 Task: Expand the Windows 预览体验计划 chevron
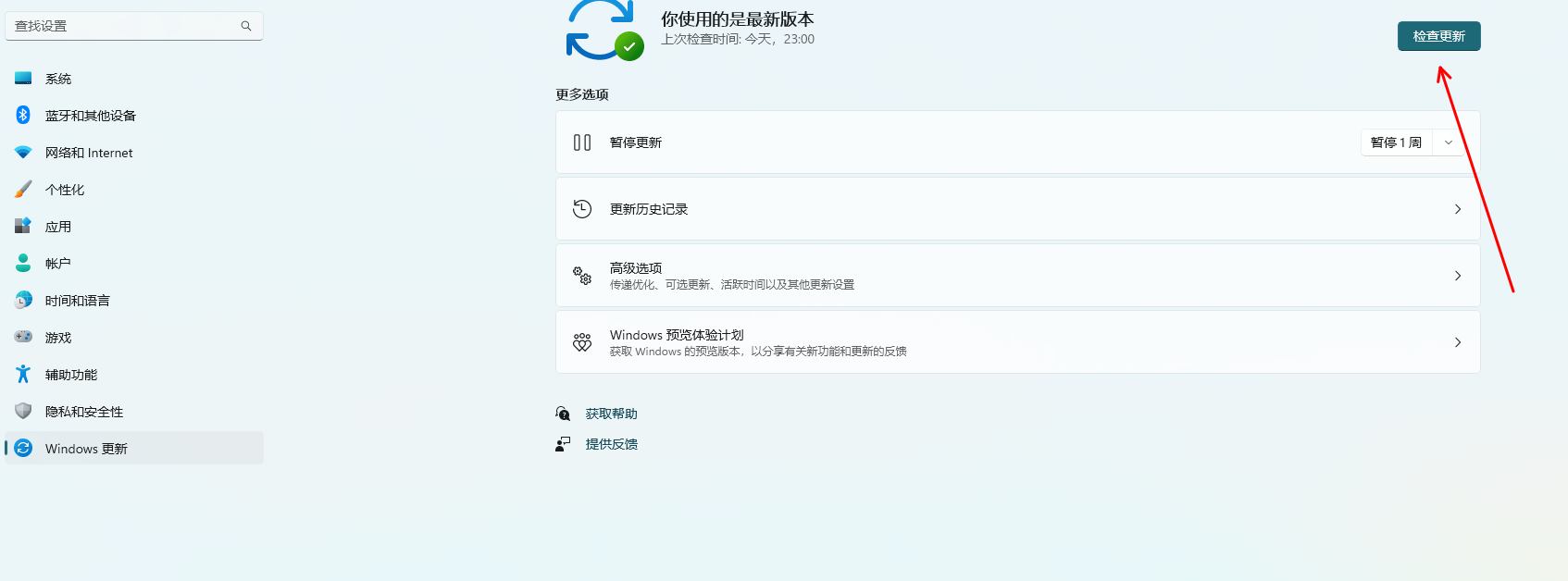click(1458, 342)
